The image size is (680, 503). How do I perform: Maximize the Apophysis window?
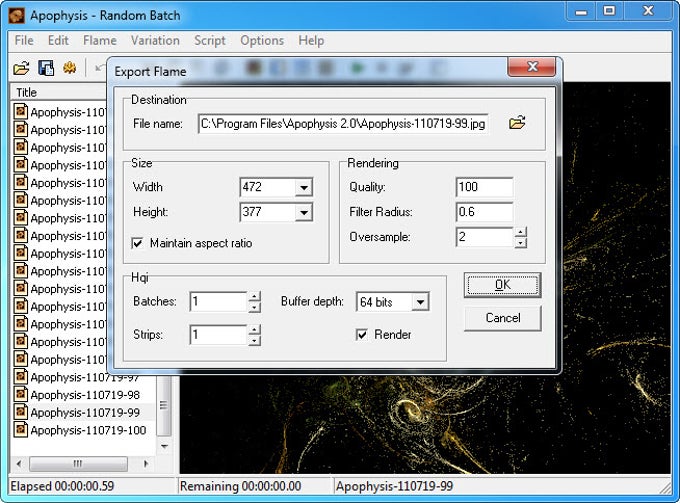(609, 11)
